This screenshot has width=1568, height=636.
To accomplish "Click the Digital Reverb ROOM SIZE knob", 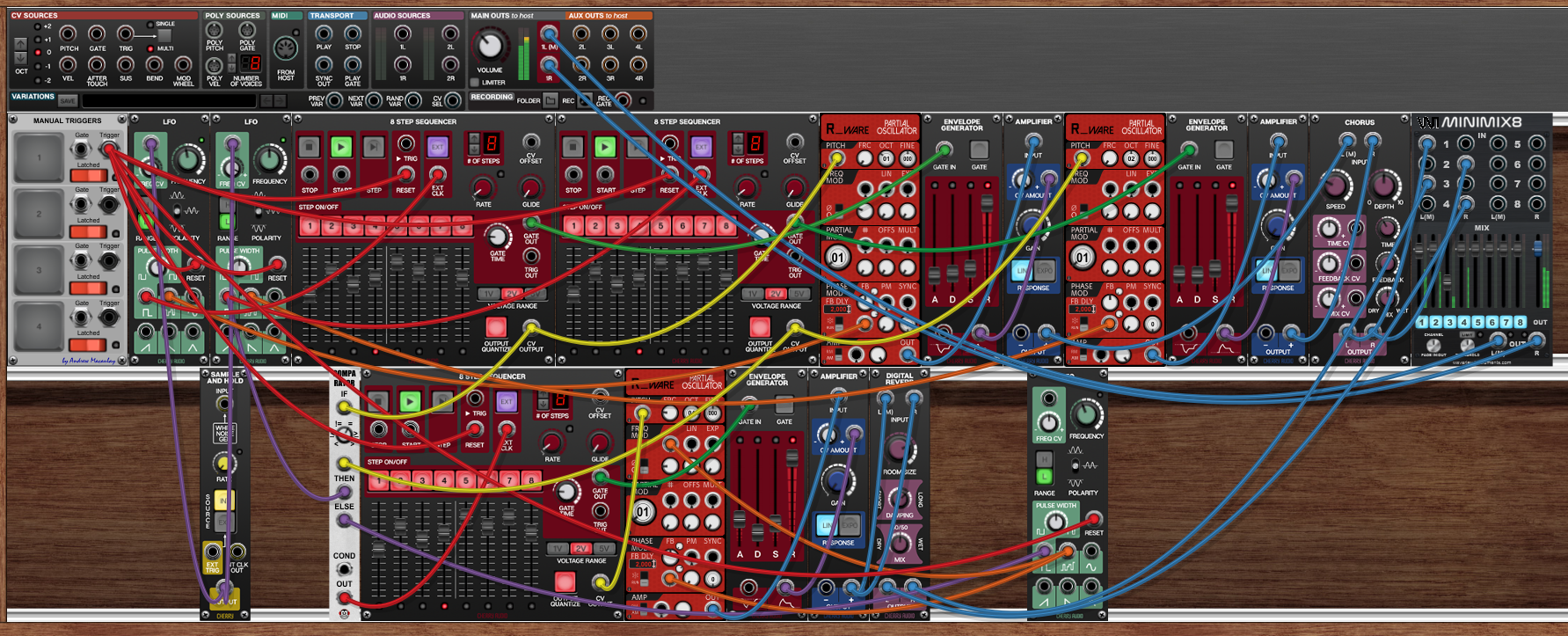I will click(897, 450).
